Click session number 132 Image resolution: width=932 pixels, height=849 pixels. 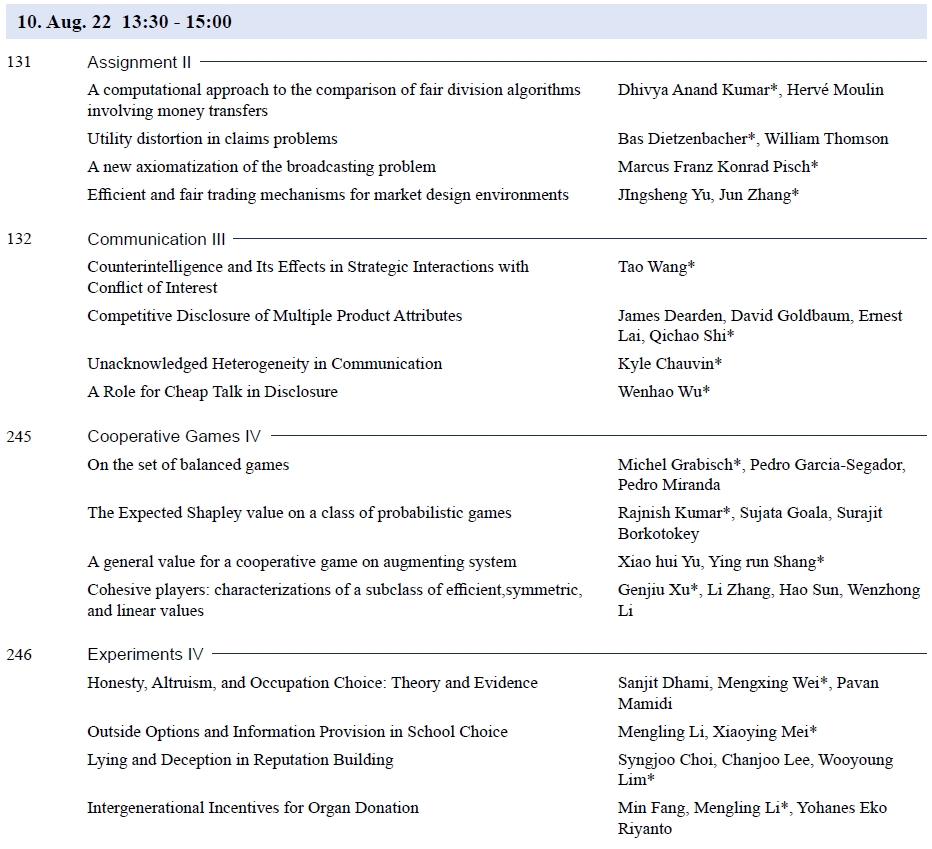pyautogui.click(x=19, y=239)
